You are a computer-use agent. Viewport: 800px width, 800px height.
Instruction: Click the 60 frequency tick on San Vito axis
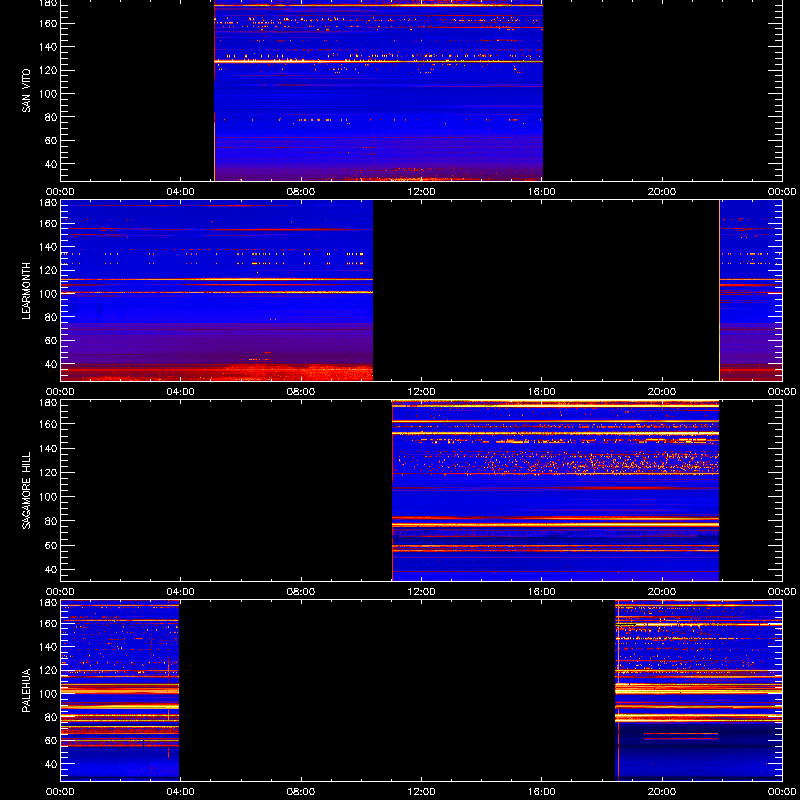tap(53, 141)
